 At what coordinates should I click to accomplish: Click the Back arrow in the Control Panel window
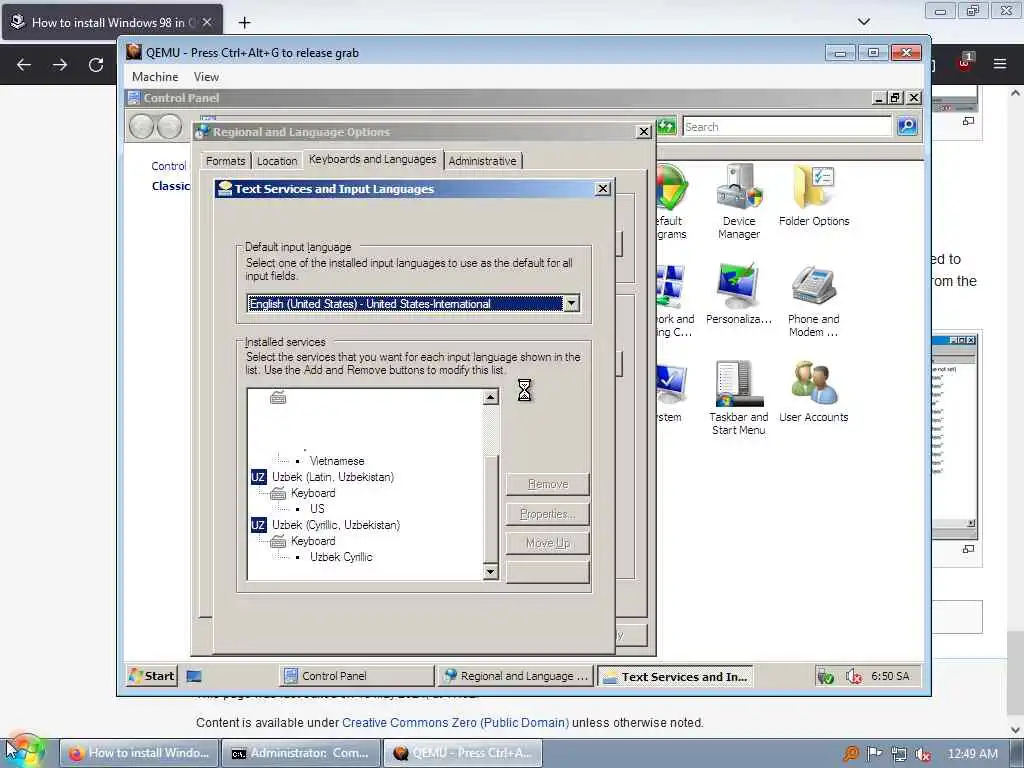coord(141,126)
